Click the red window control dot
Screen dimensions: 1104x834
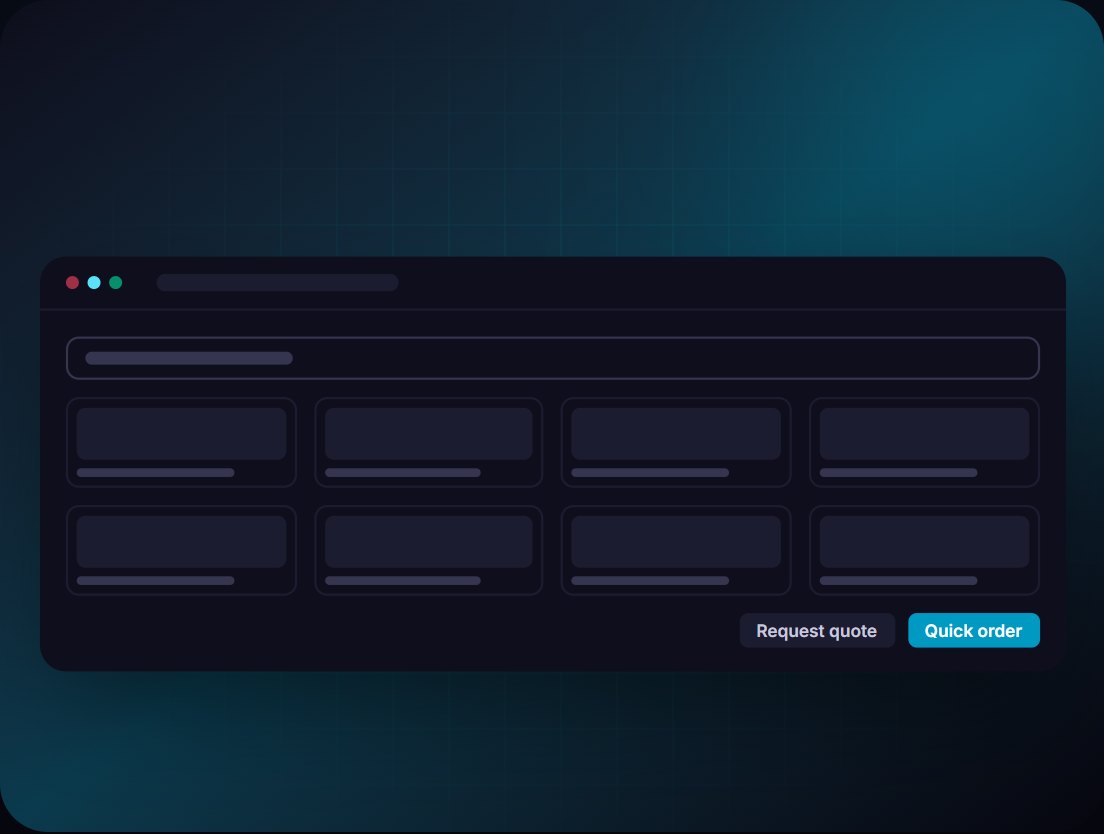click(73, 283)
